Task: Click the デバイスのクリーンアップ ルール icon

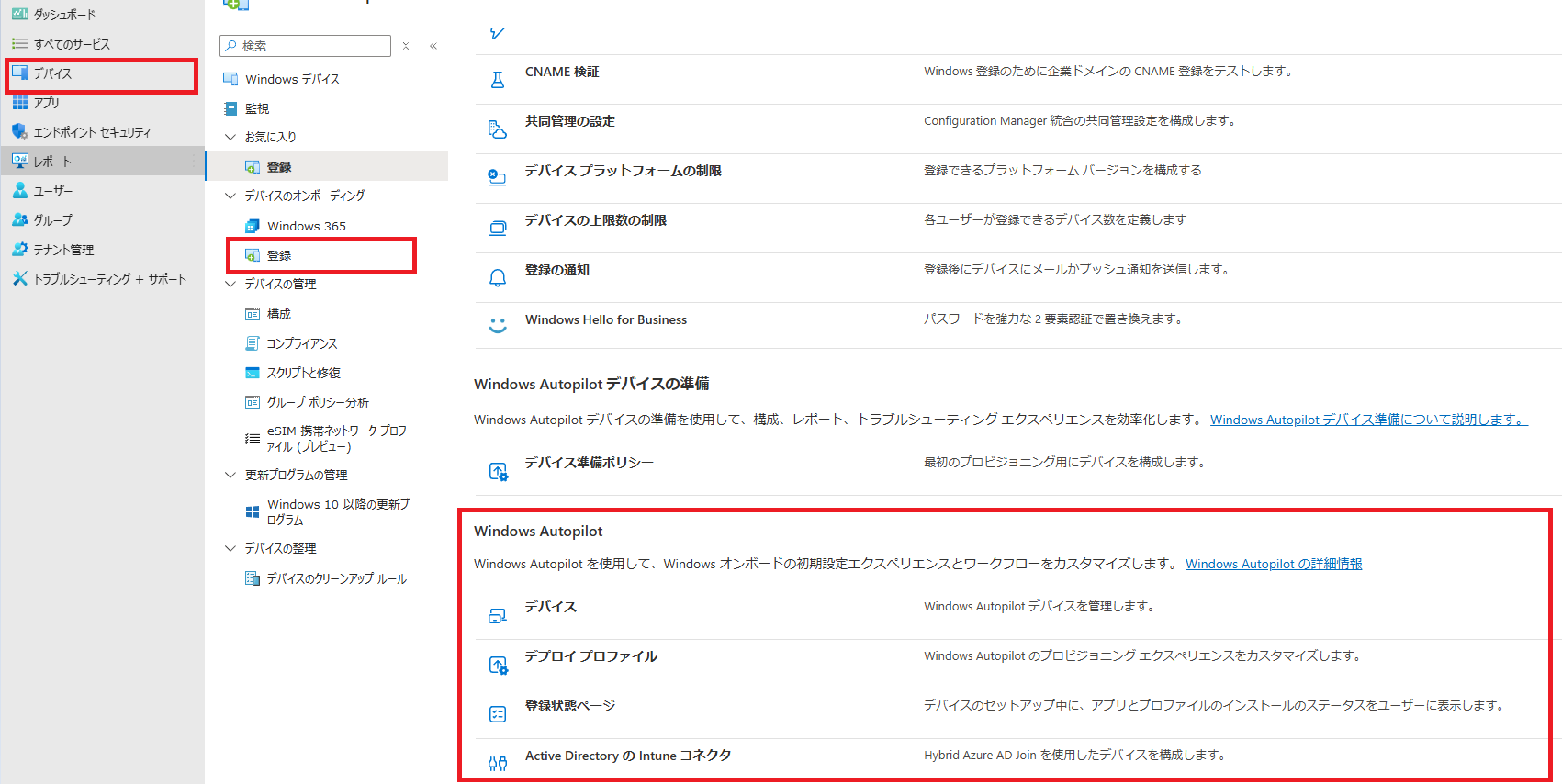Action: coord(253,578)
